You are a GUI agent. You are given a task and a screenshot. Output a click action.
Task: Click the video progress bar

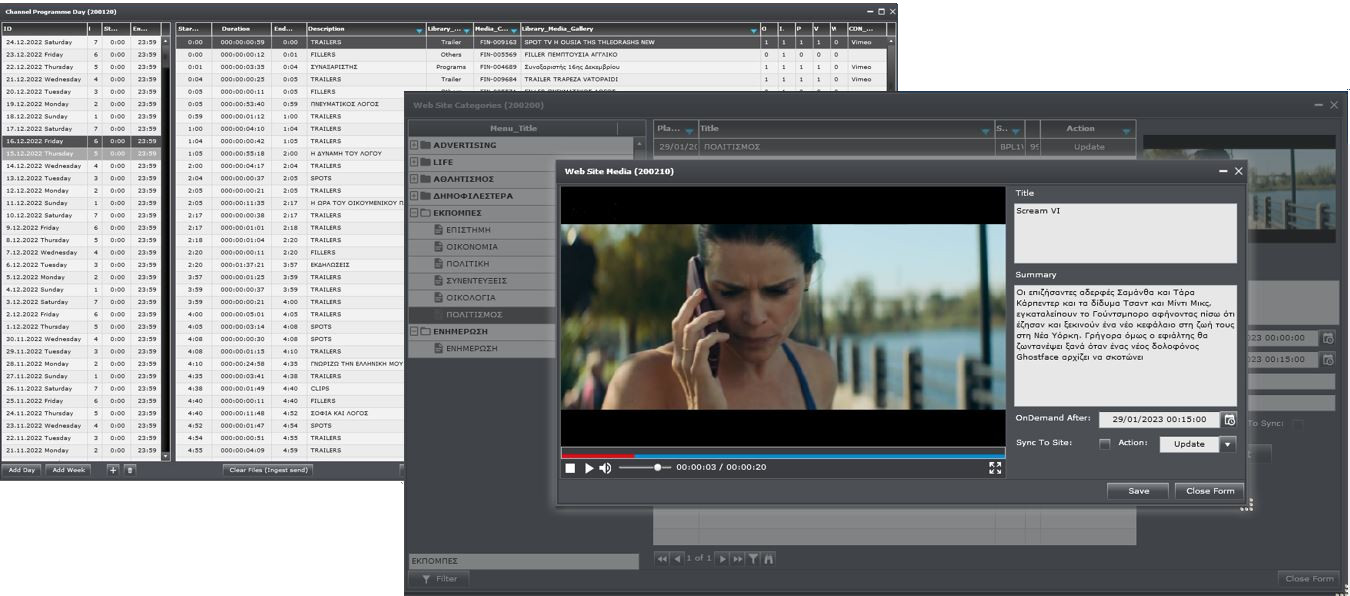[783, 456]
